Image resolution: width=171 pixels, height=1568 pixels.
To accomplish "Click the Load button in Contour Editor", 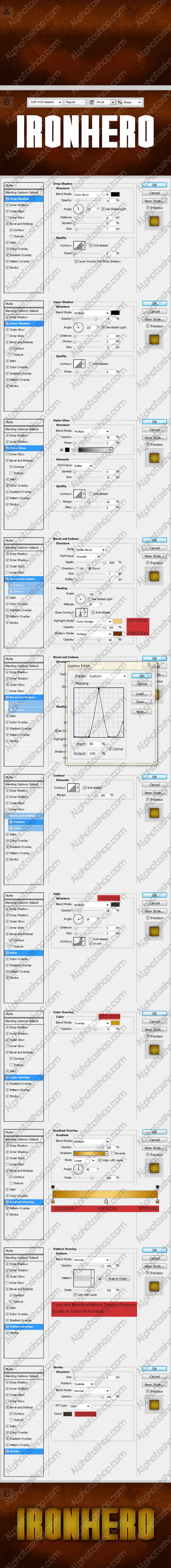I will pyautogui.click(x=141, y=693).
